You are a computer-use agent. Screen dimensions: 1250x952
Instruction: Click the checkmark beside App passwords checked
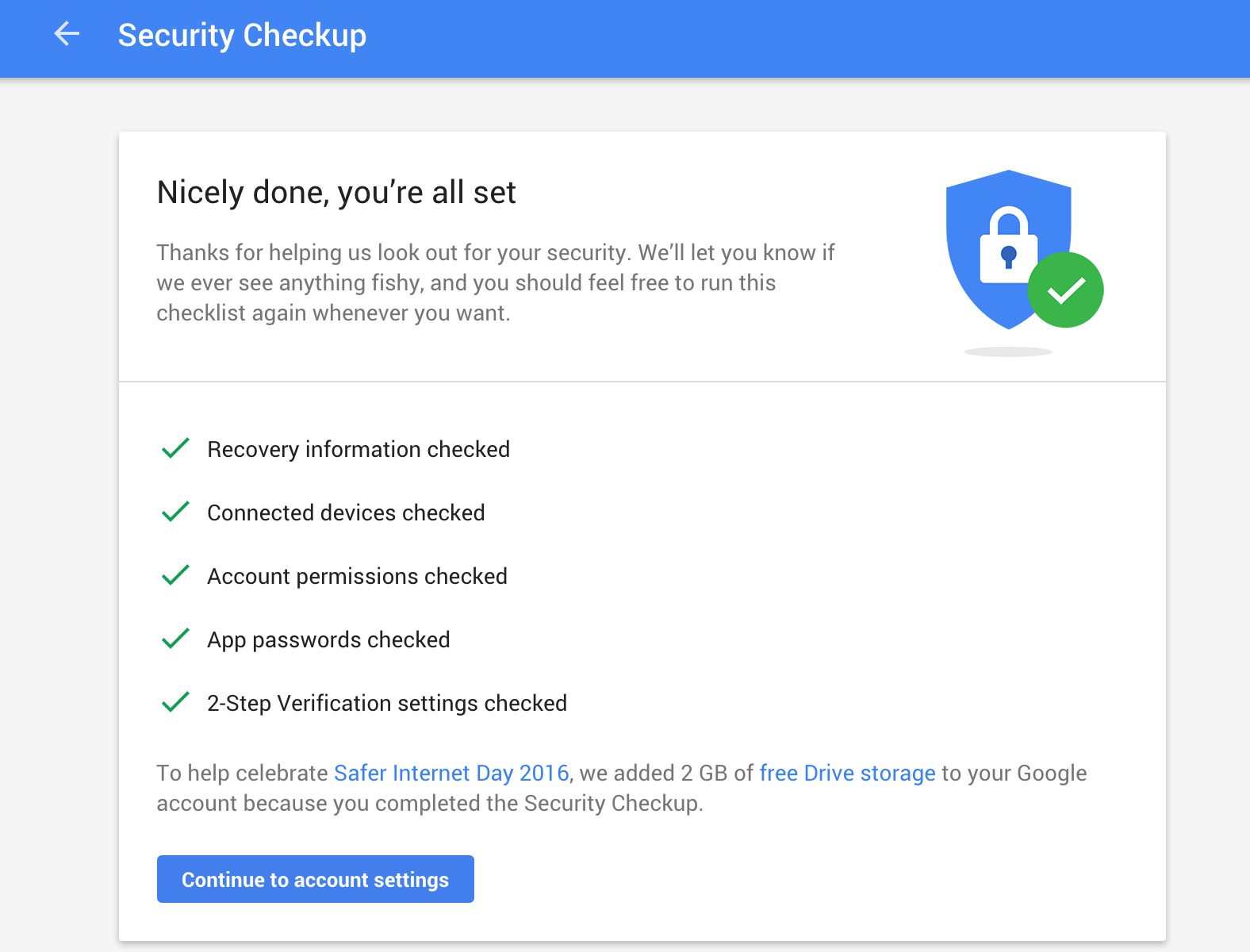pos(174,639)
